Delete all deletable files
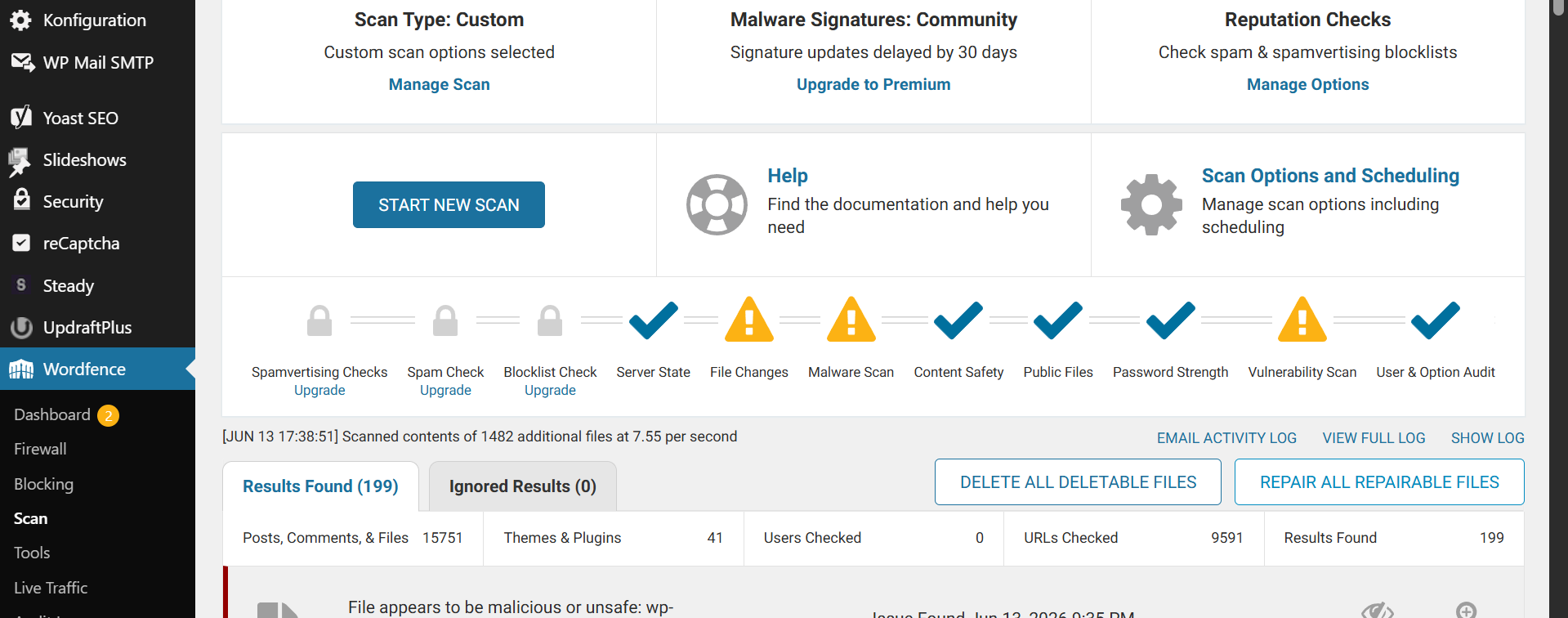 click(1078, 482)
